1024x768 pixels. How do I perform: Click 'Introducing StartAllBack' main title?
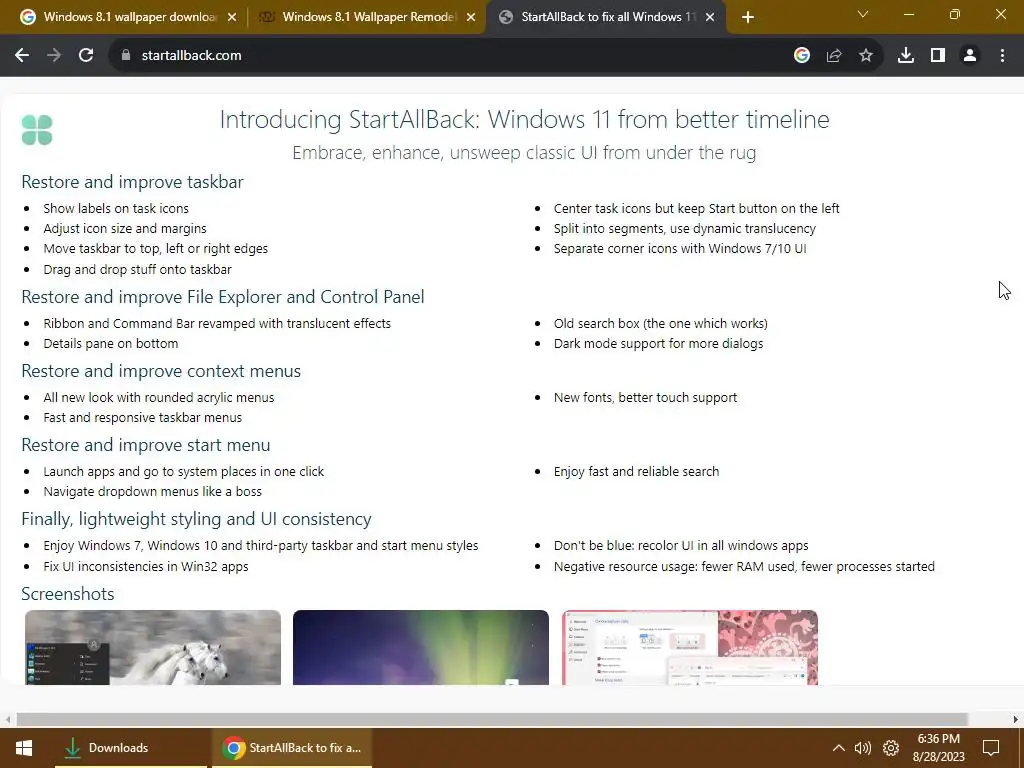[524, 120]
